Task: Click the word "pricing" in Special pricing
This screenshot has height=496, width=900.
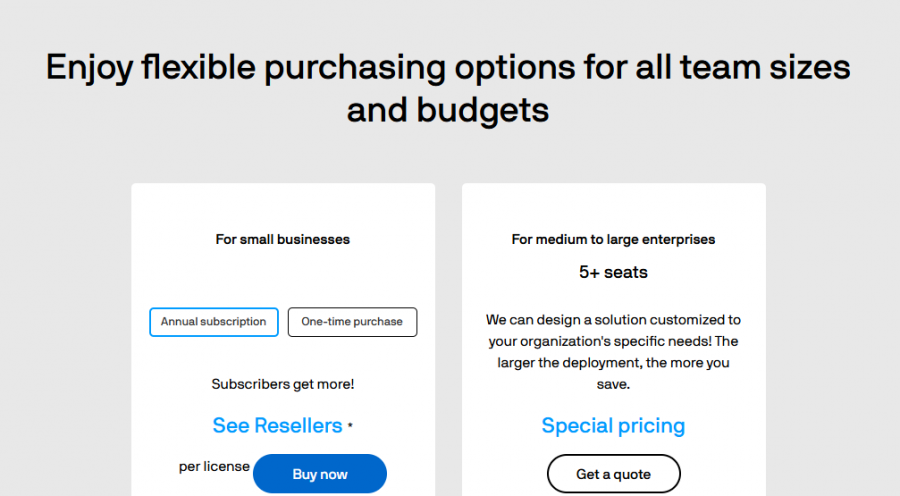Action: 649,426
